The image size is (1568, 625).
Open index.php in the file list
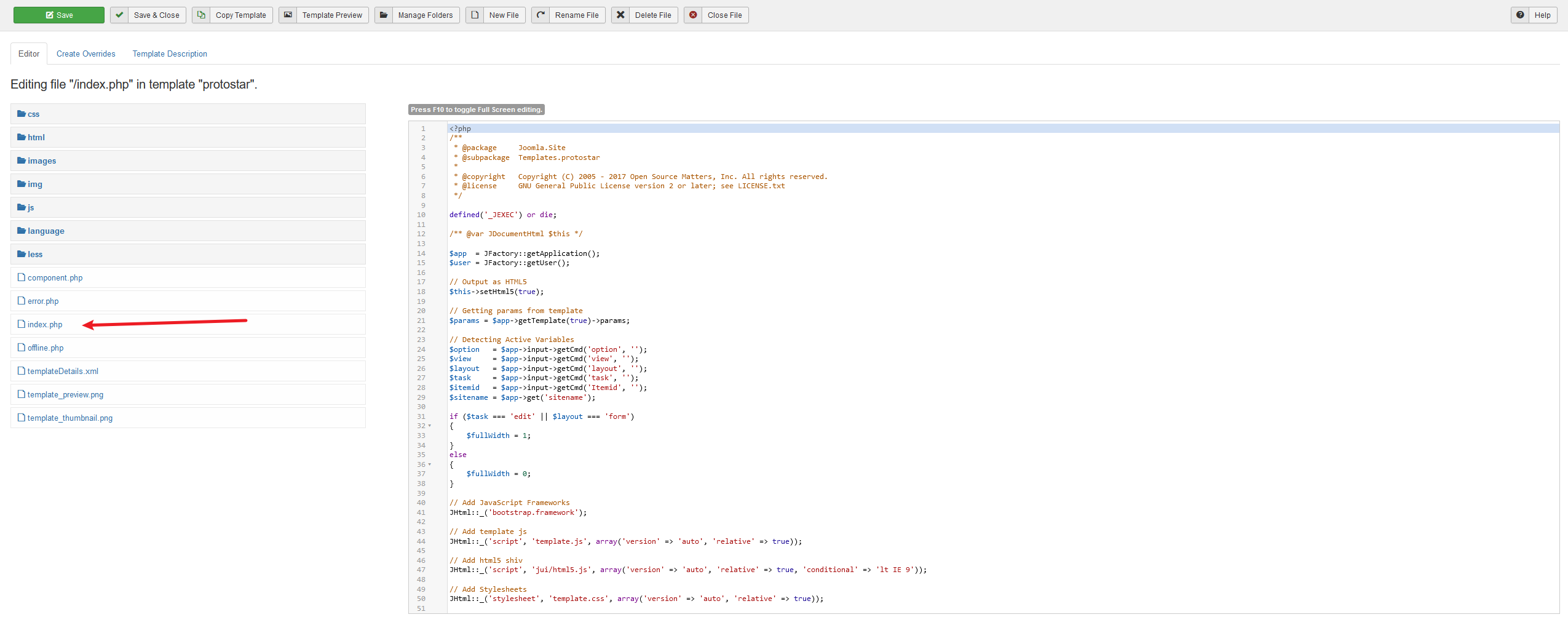click(188, 324)
